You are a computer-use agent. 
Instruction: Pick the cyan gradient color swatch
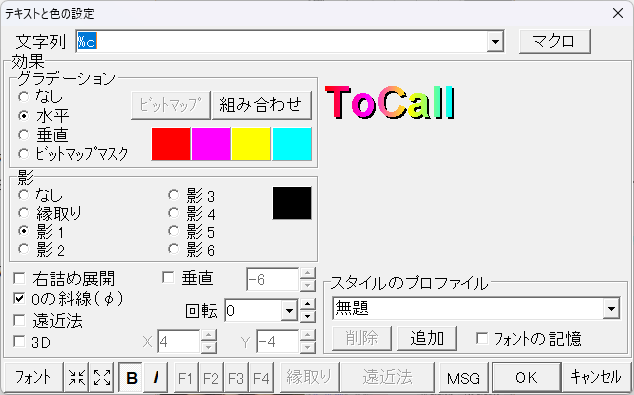tap(292, 144)
